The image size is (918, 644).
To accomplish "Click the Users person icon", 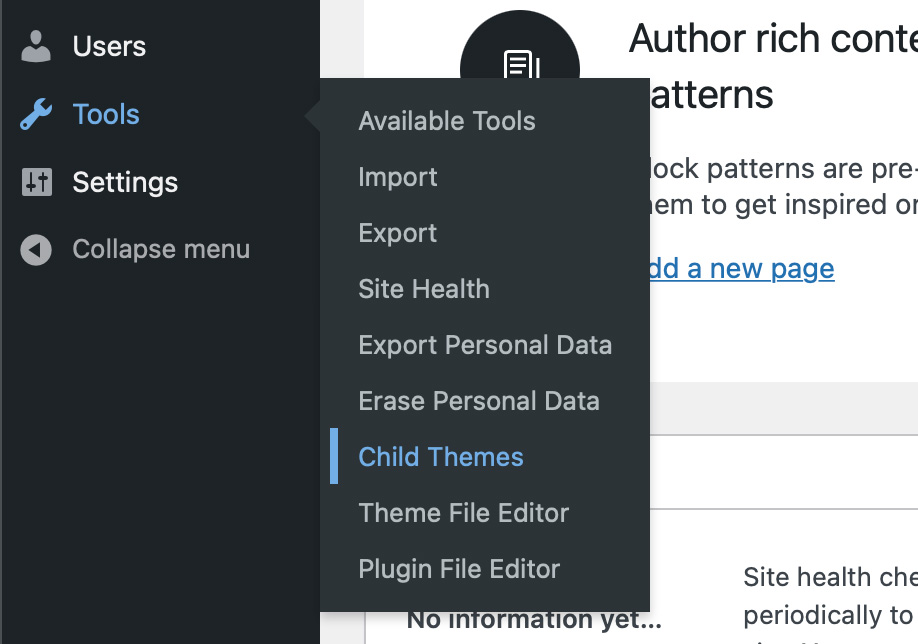I will pyautogui.click(x=36, y=46).
